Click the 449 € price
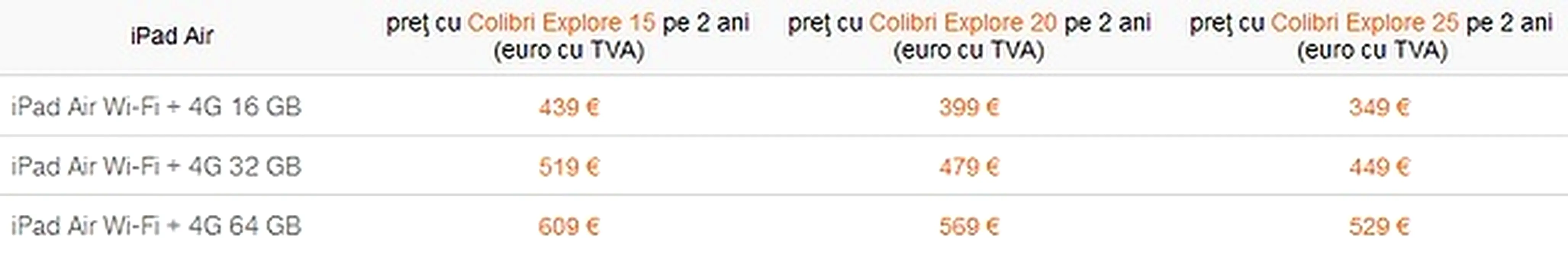The height and width of the screenshot is (267, 1568). coord(1379,167)
